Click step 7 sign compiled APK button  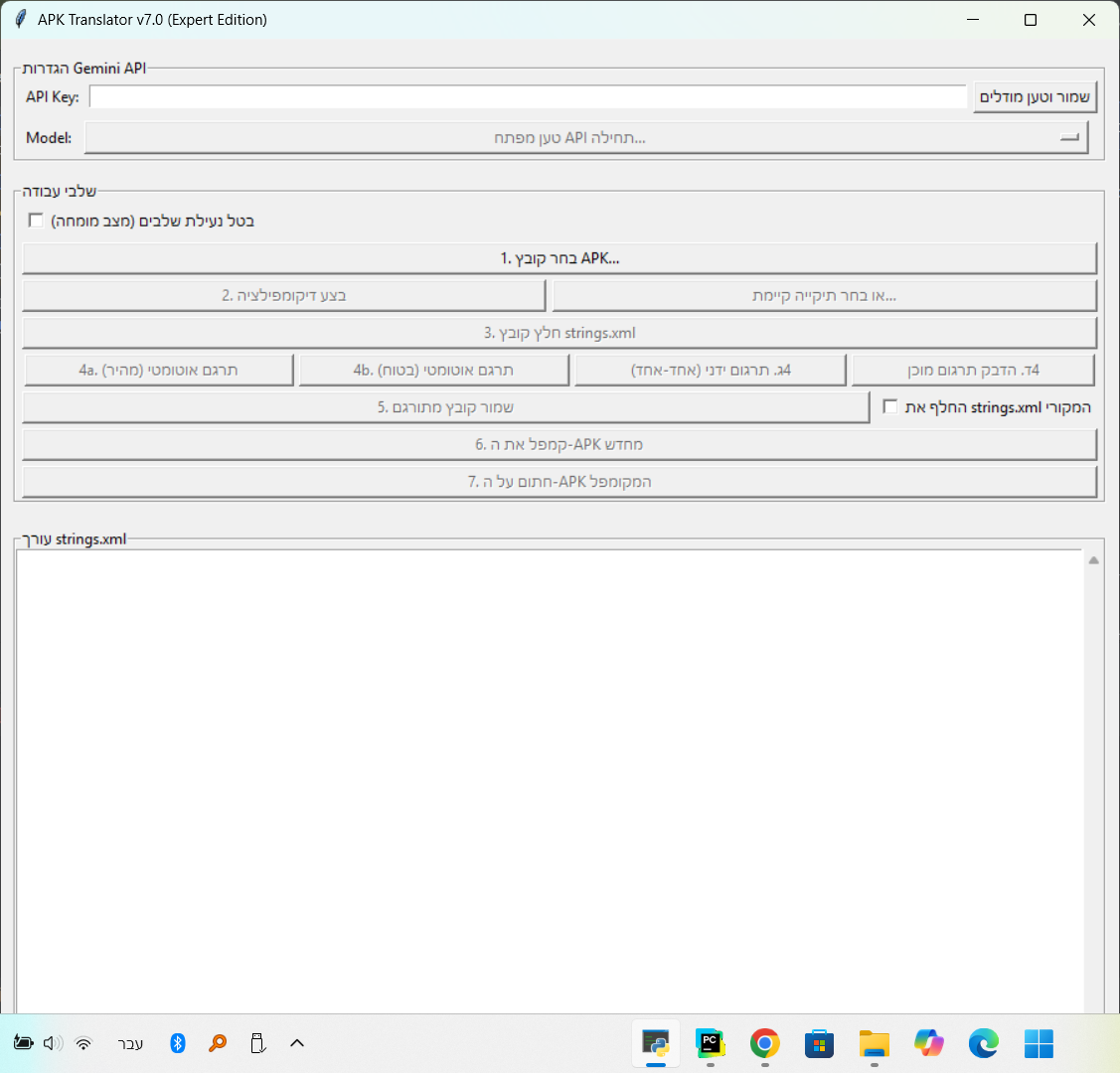coord(560,481)
